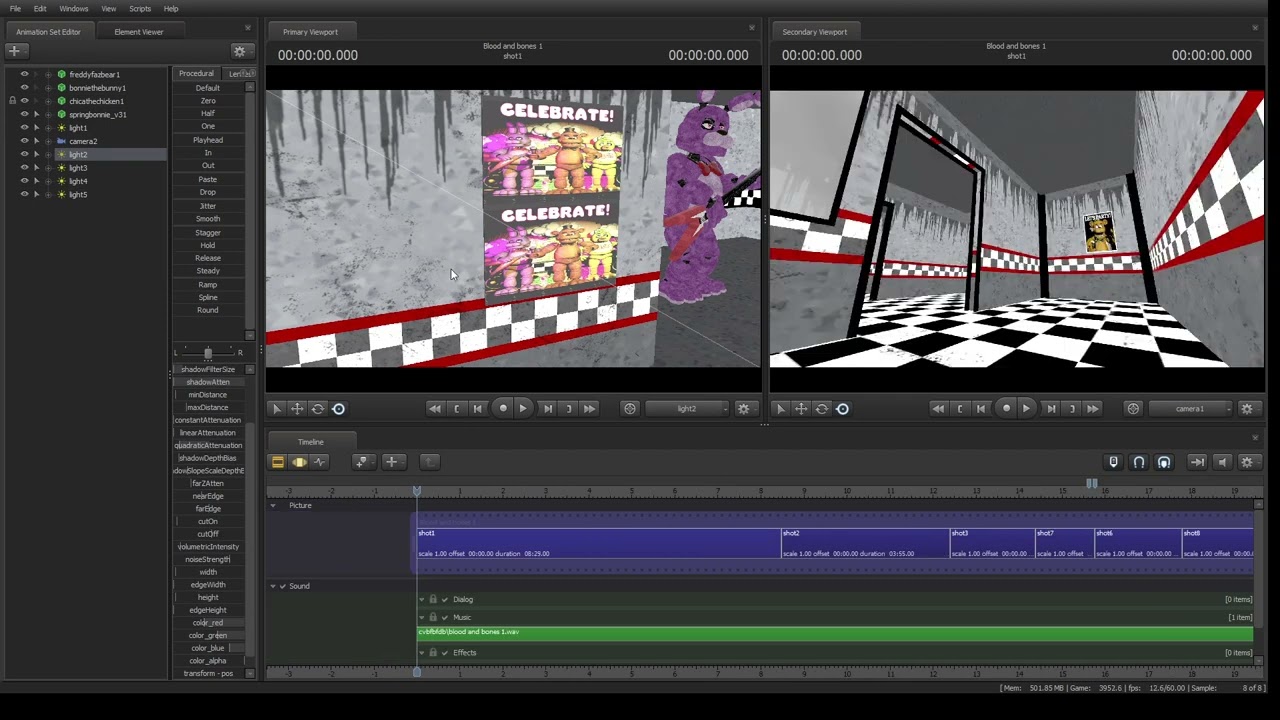Open the File menu
The image size is (1280, 720).
pyautogui.click(x=15, y=8)
